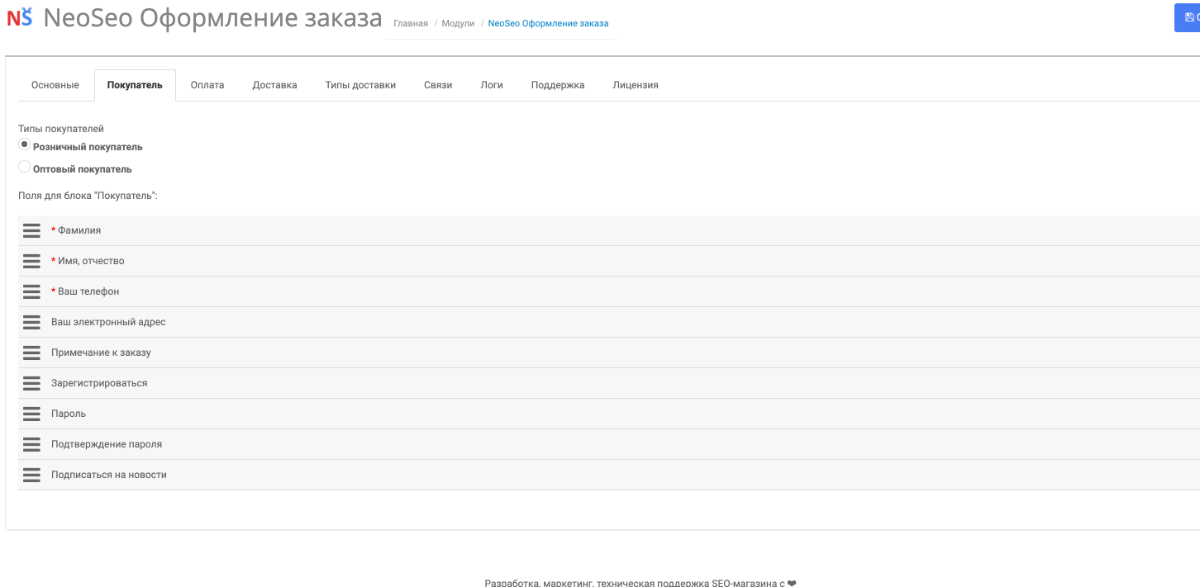Click the Ваш телефон field label

point(88,292)
